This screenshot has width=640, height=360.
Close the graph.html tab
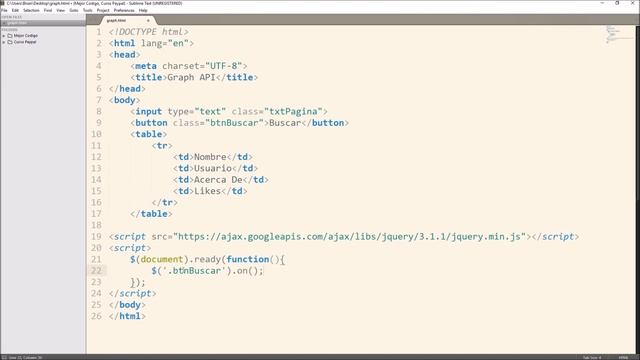click(148, 20)
